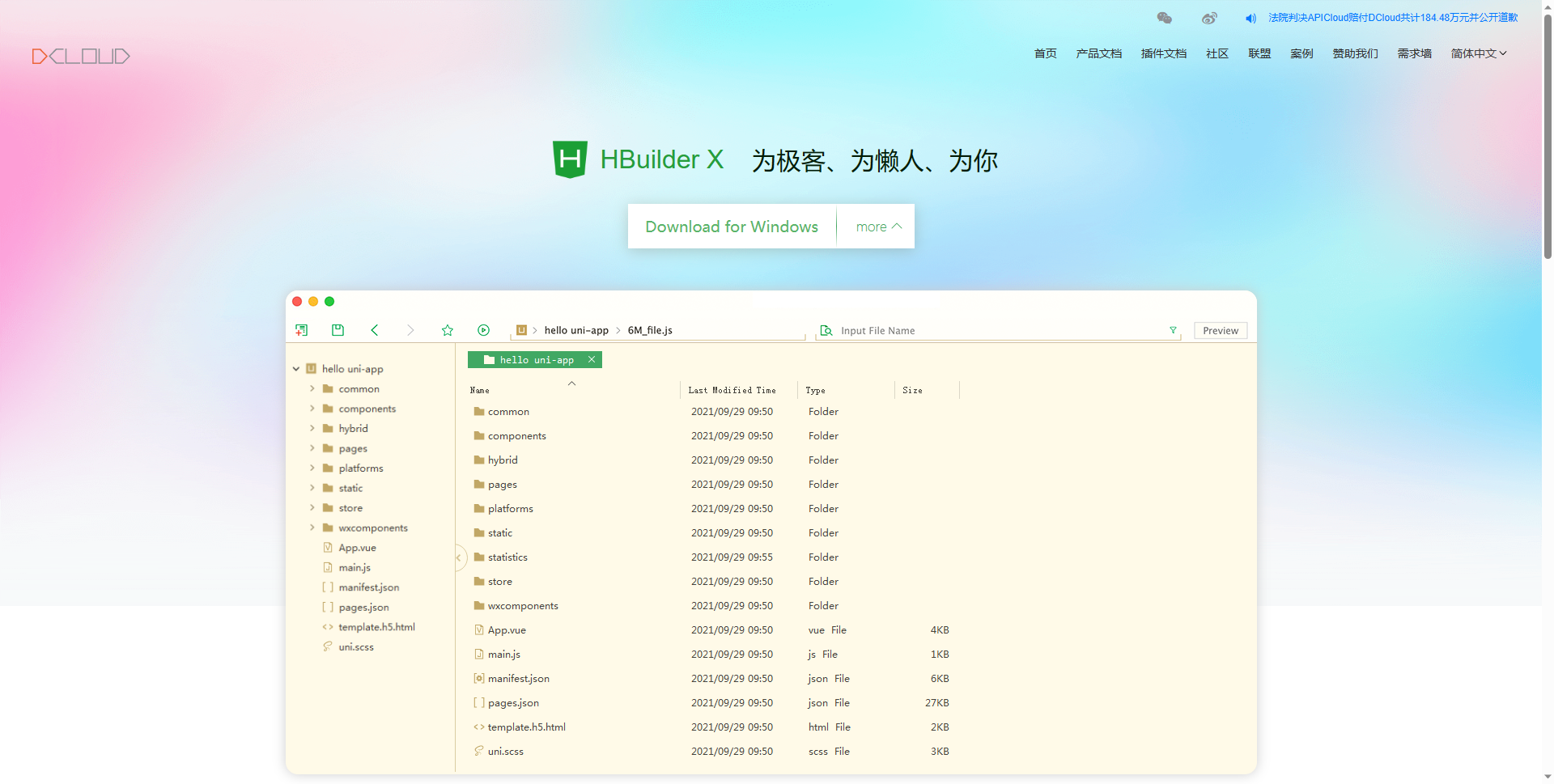1554x784 pixels.
Task: Click the forward navigation arrow icon
Action: [410, 330]
